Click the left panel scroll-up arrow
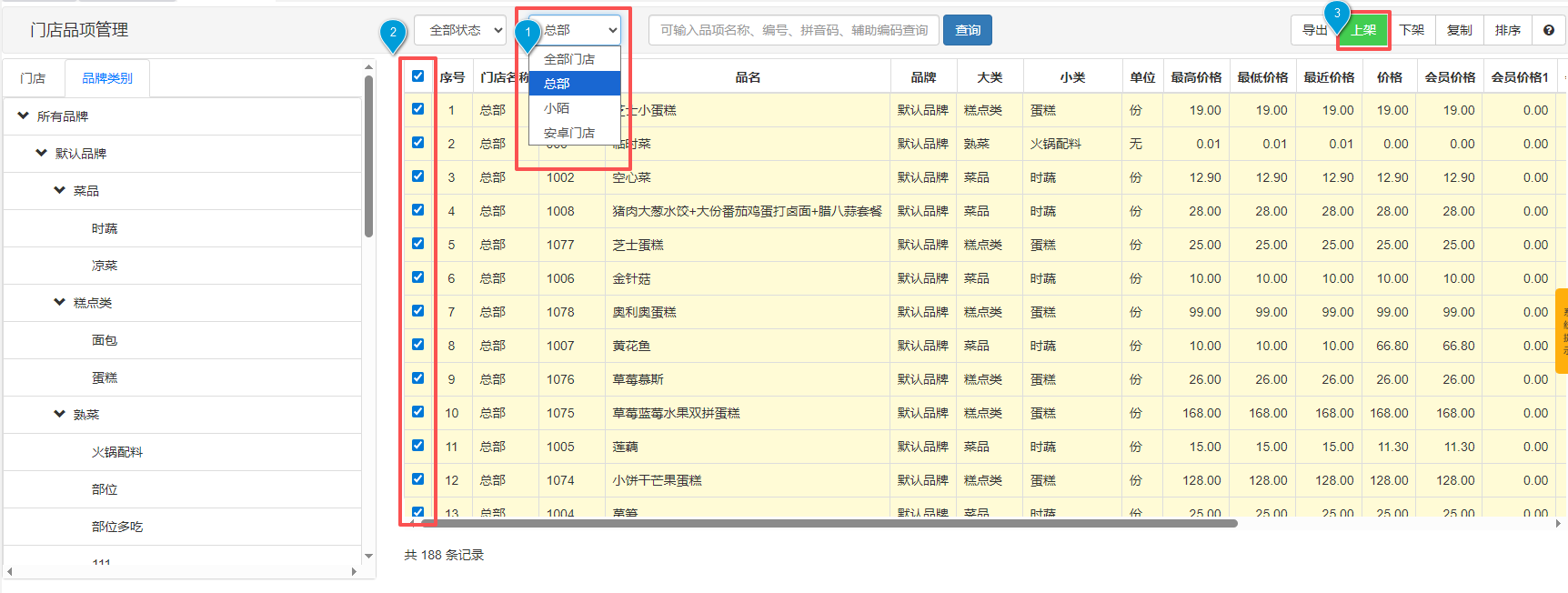This screenshot has width=1568, height=593. click(368, 67)
